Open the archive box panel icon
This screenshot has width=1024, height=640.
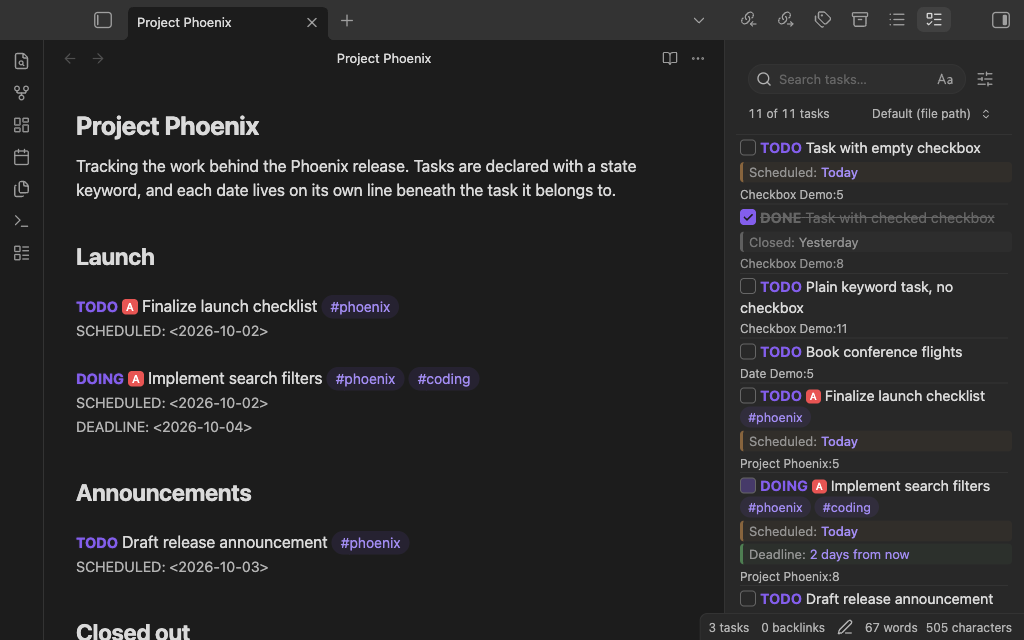click(860, 20)
